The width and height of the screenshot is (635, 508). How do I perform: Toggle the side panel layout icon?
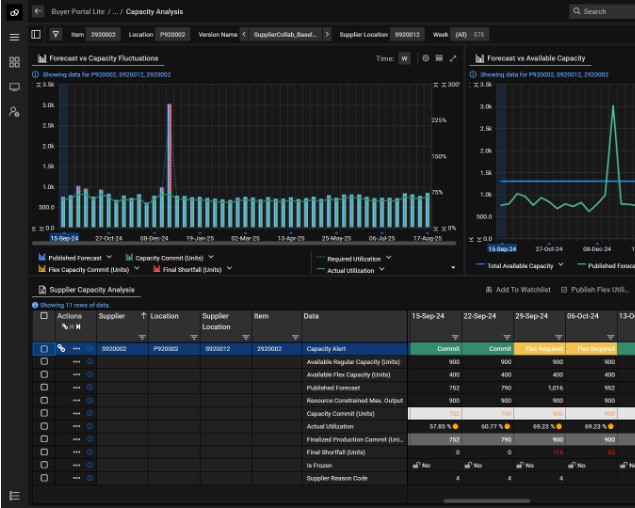click(x=37, y=34)
